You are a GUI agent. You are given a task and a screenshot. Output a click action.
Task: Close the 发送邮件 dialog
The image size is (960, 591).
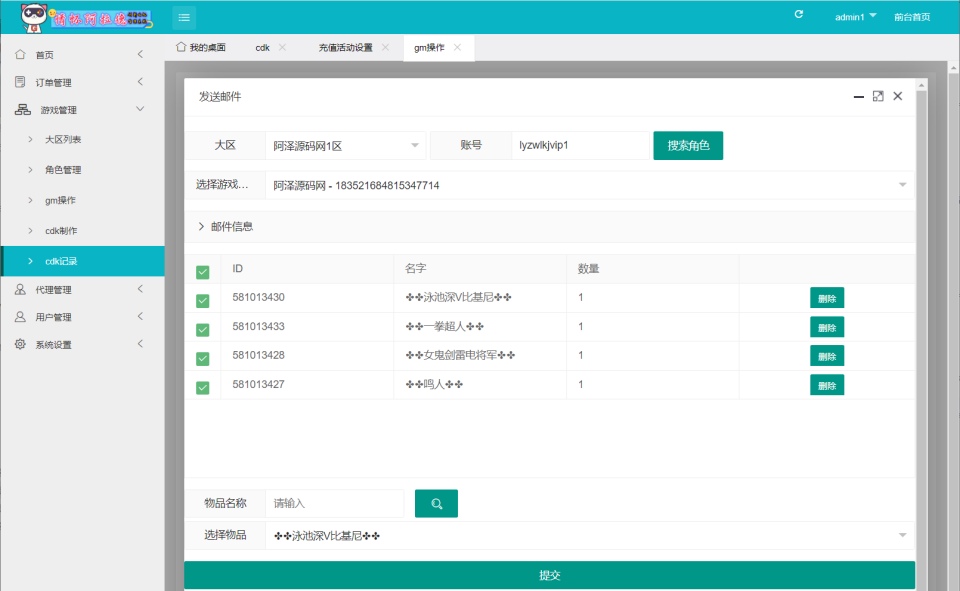898,96
